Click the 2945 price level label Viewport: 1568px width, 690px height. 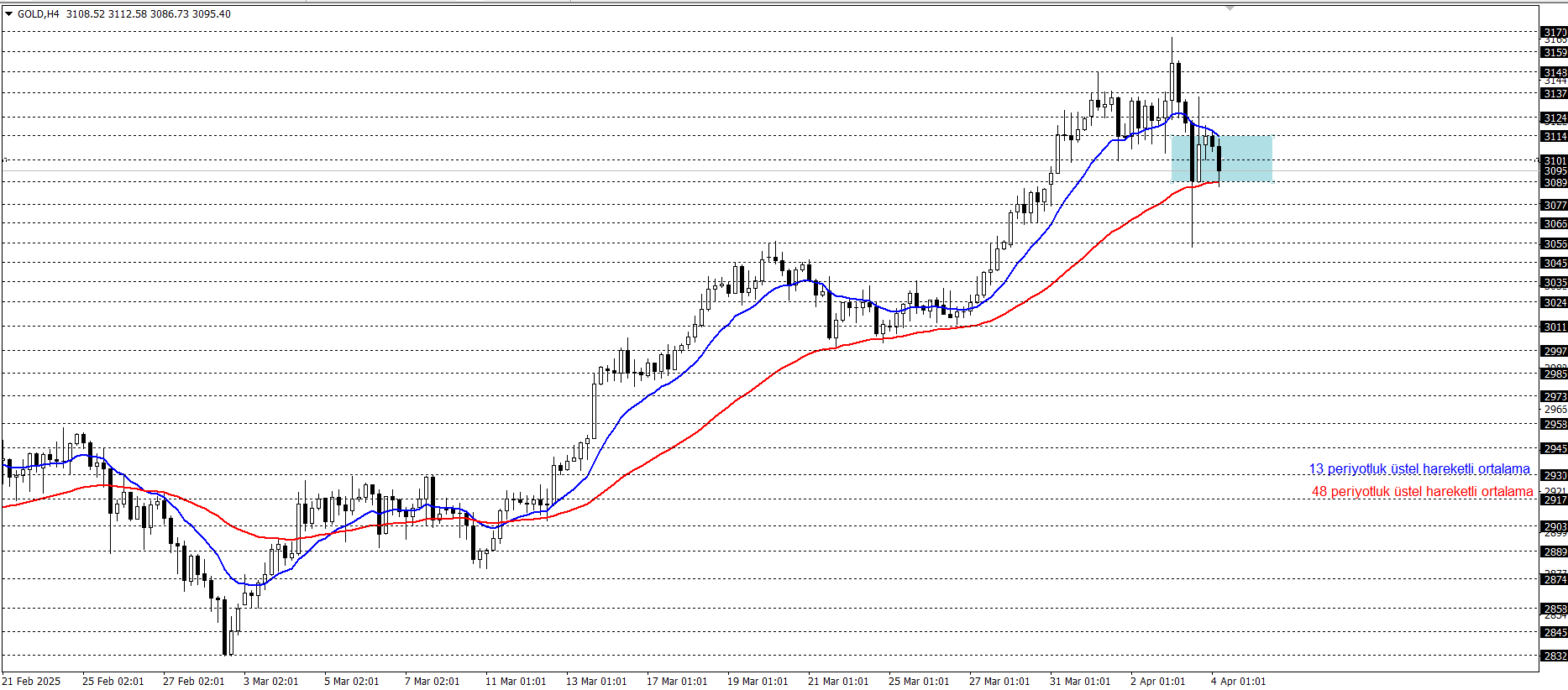(1555, 449)
